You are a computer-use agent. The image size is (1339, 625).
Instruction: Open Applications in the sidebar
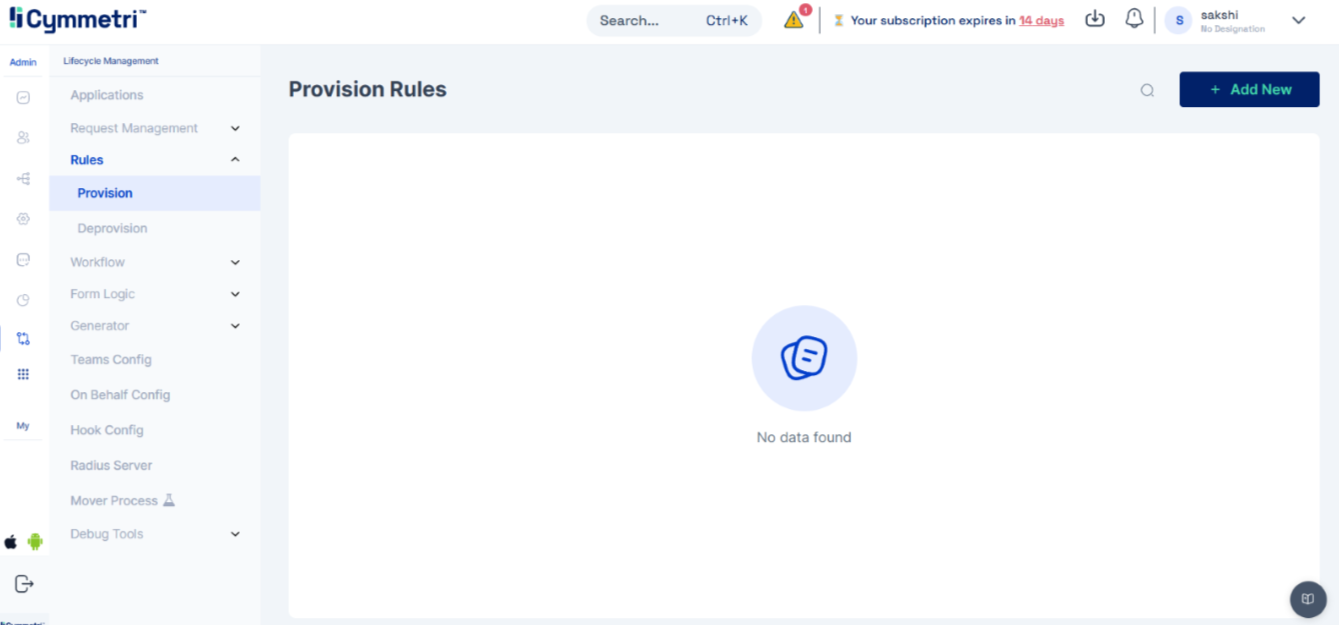[x=107, y=95]
